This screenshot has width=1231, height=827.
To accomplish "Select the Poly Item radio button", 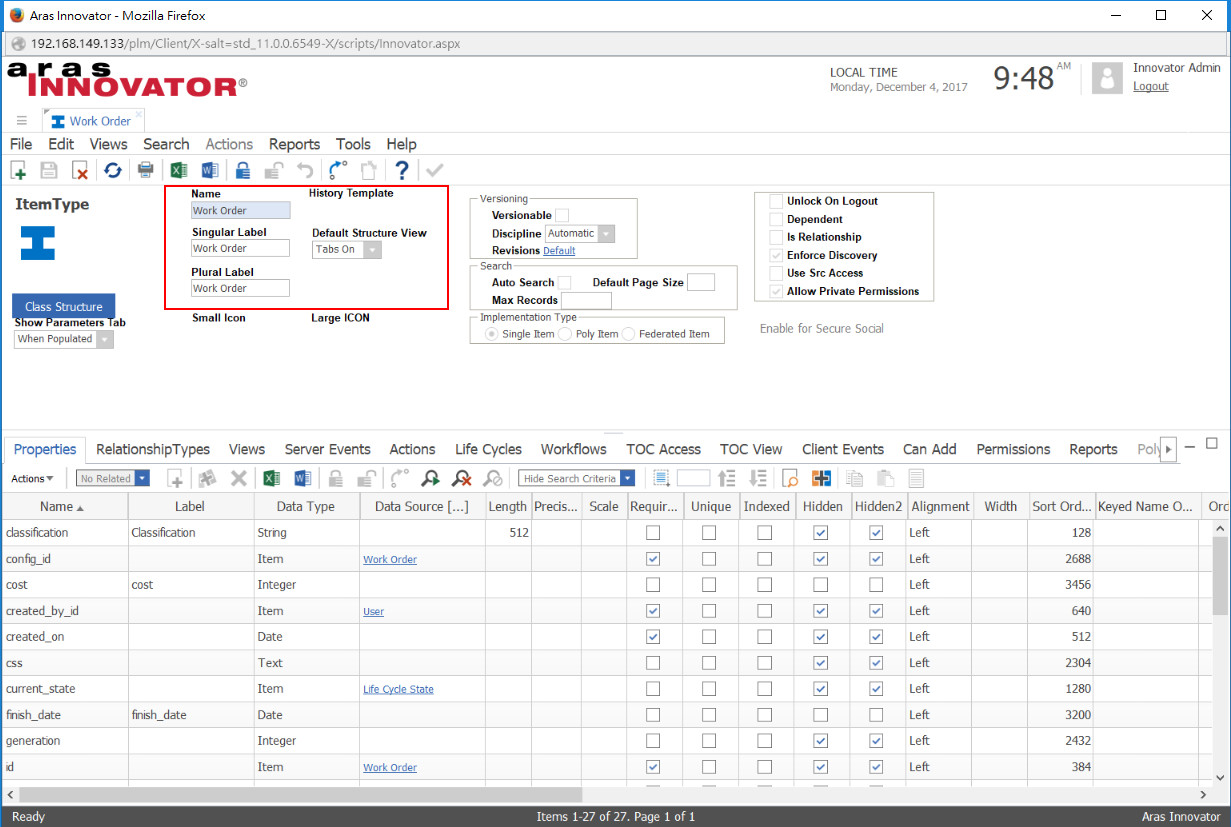I will [x=565, y=334].
